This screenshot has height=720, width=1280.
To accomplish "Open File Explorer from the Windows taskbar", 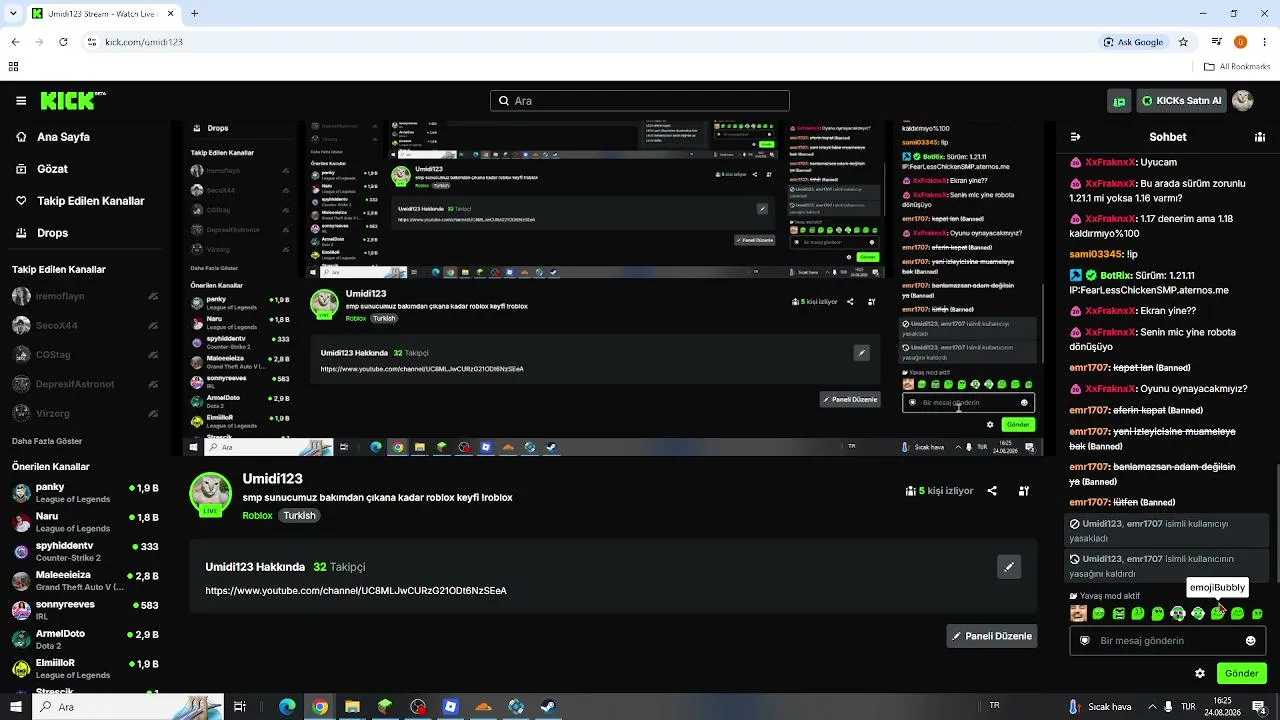I will (352, 706).
